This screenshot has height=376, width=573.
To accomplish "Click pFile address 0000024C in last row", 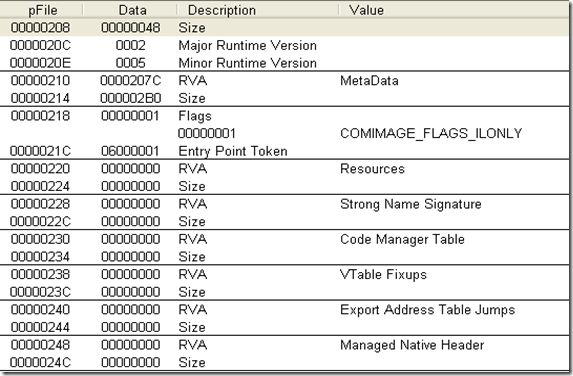I will coord(40,362).
